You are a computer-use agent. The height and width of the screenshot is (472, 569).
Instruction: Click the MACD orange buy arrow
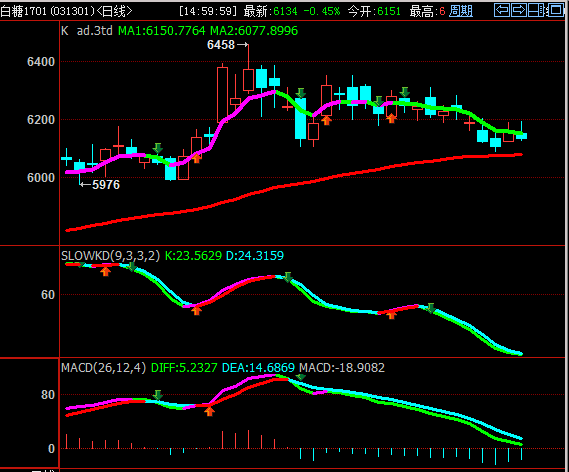coord(209,411)
